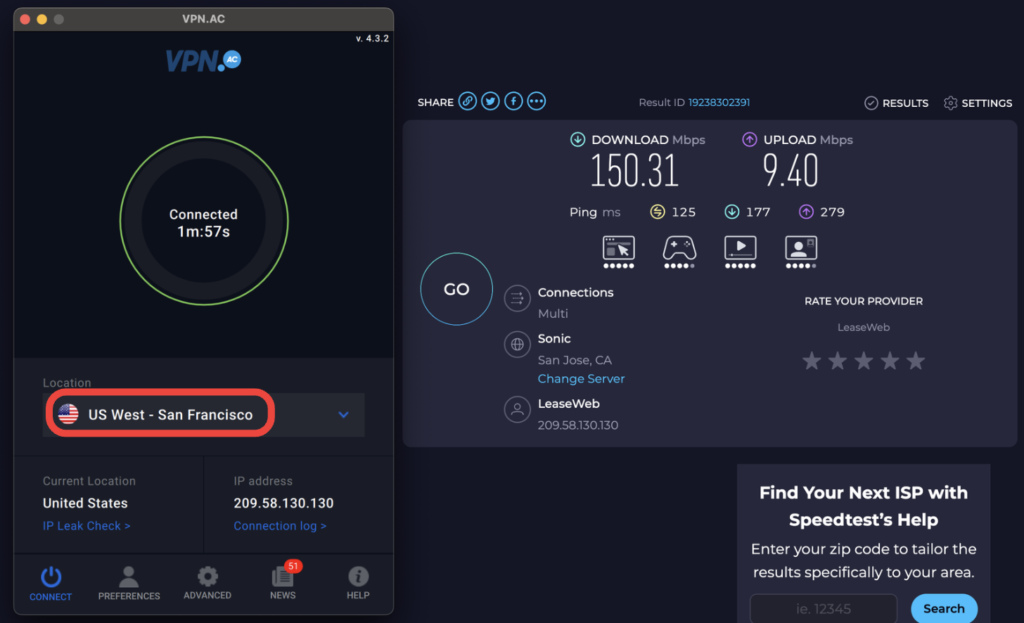Image resolution: width=1024 pixels, height=623 pixels.
Task: Click the upload ping icon showing 279
Action: click(x=806, y=212)
